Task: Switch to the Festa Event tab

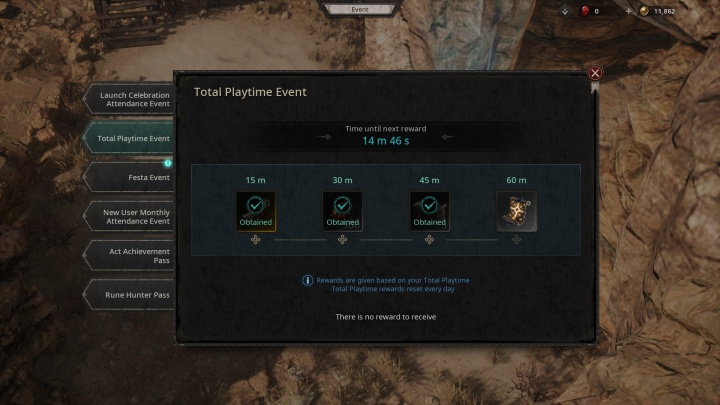Action: click(129, 177)
